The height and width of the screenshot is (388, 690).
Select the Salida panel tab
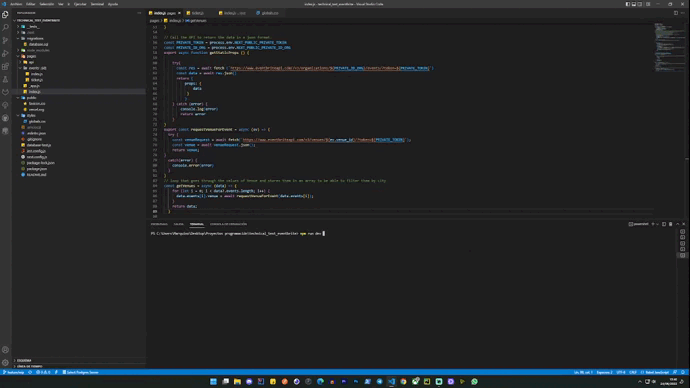[x=179, y=224]
